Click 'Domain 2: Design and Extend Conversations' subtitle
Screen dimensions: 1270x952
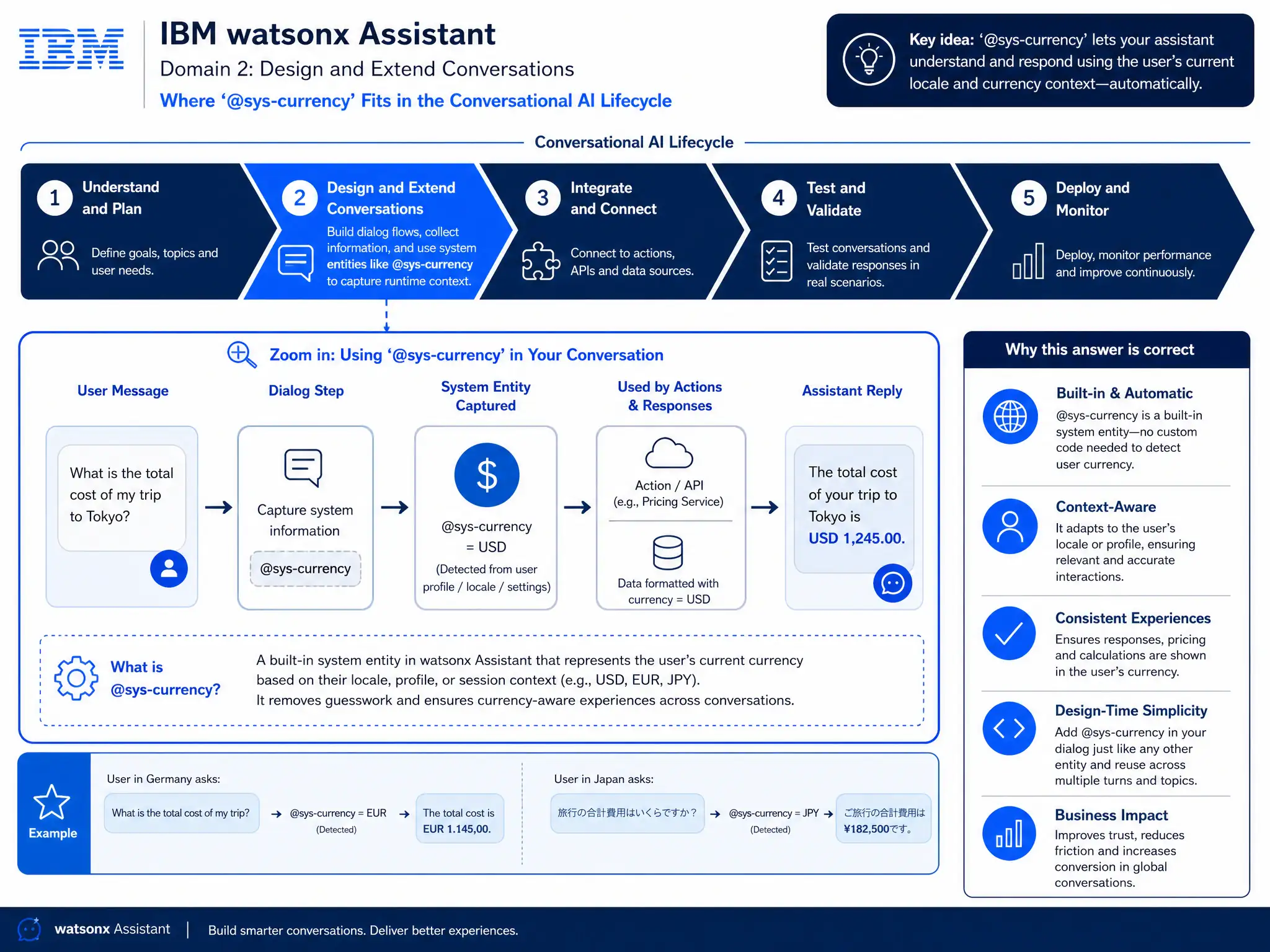pyautogui.click(x=367, y=69)
